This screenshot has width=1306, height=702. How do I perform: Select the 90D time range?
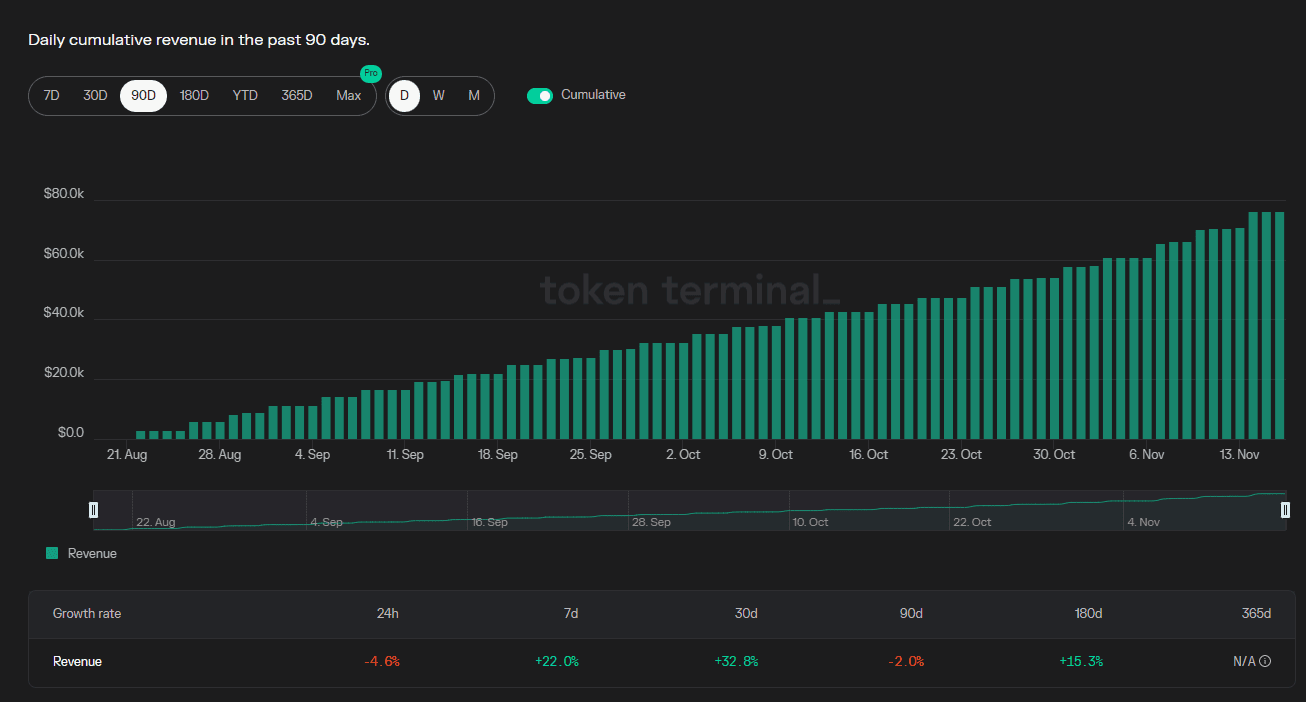(x=143, y=96)
